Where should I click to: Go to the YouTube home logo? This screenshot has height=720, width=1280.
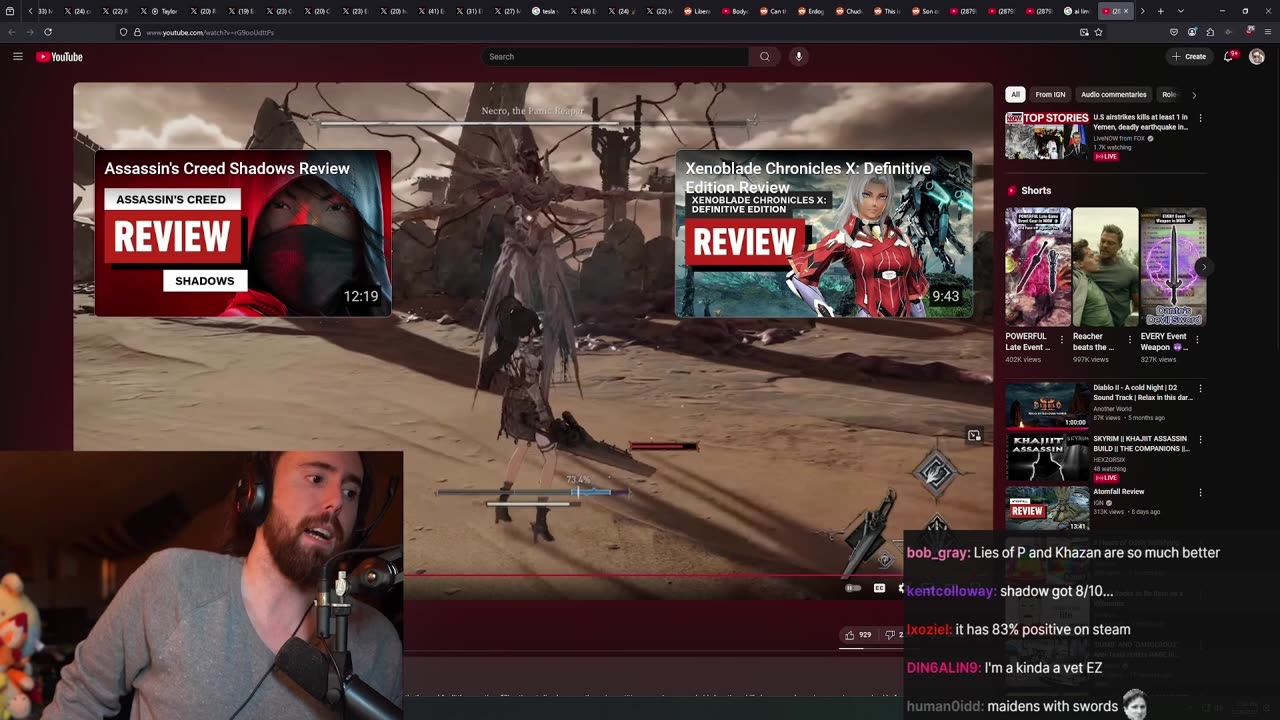point(59,57)
